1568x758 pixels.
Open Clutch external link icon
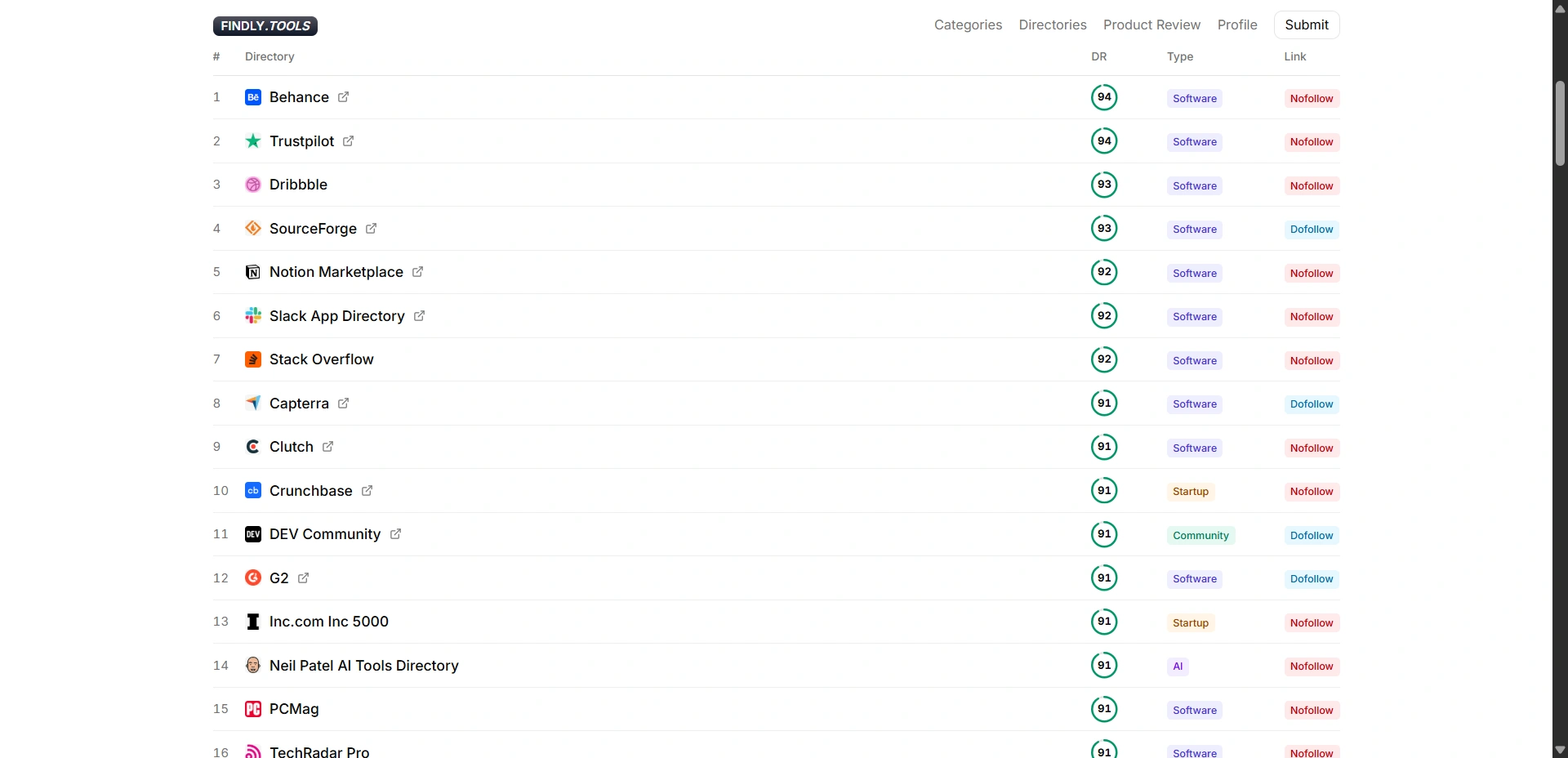327,447
